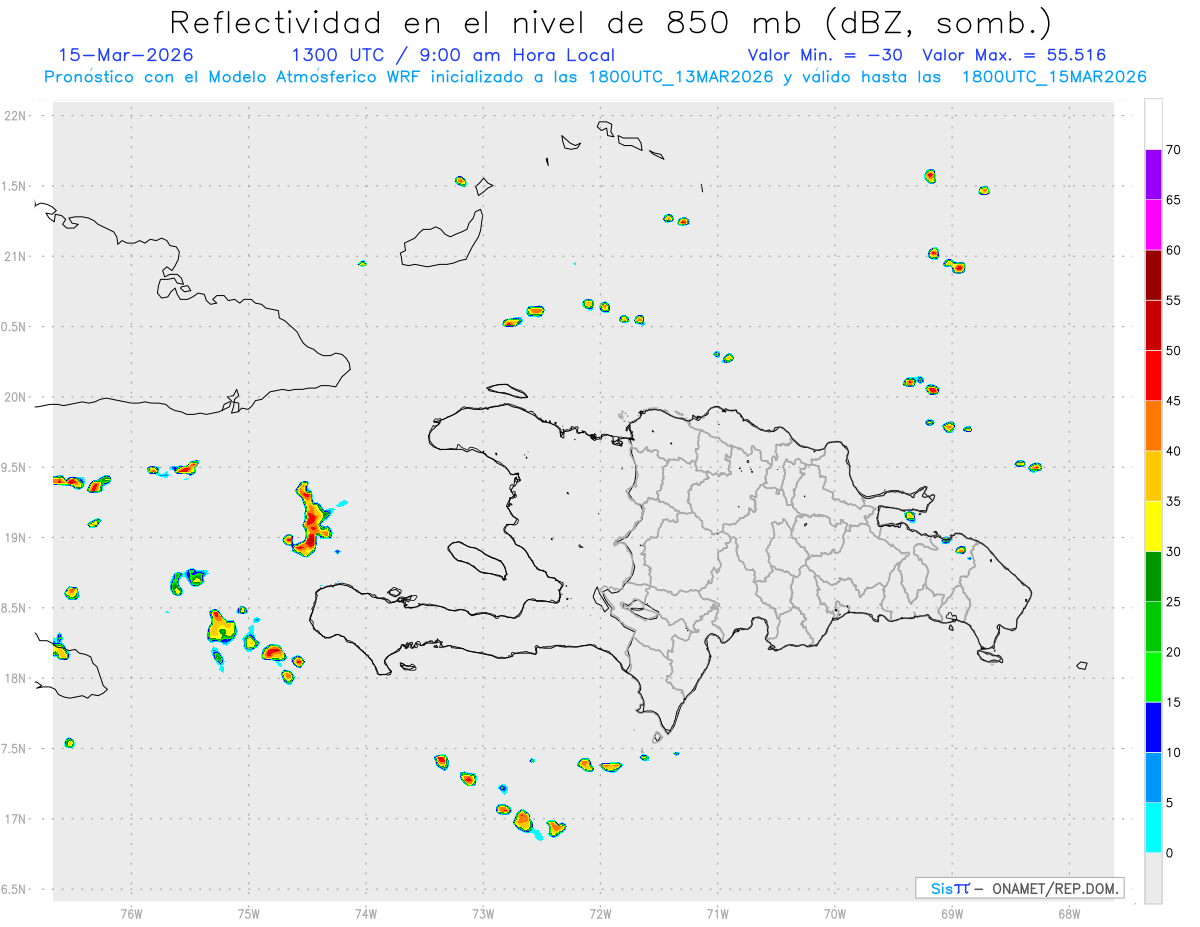Screen dimensions: 1200x927
Task: Click the '55' value on the color scale
Action: [1173, 300]
